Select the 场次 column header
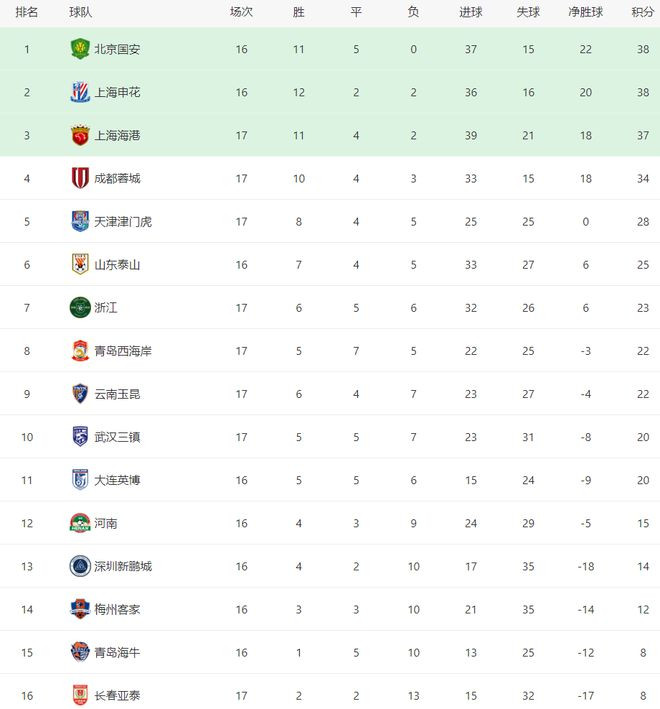 tap(241, 12)
